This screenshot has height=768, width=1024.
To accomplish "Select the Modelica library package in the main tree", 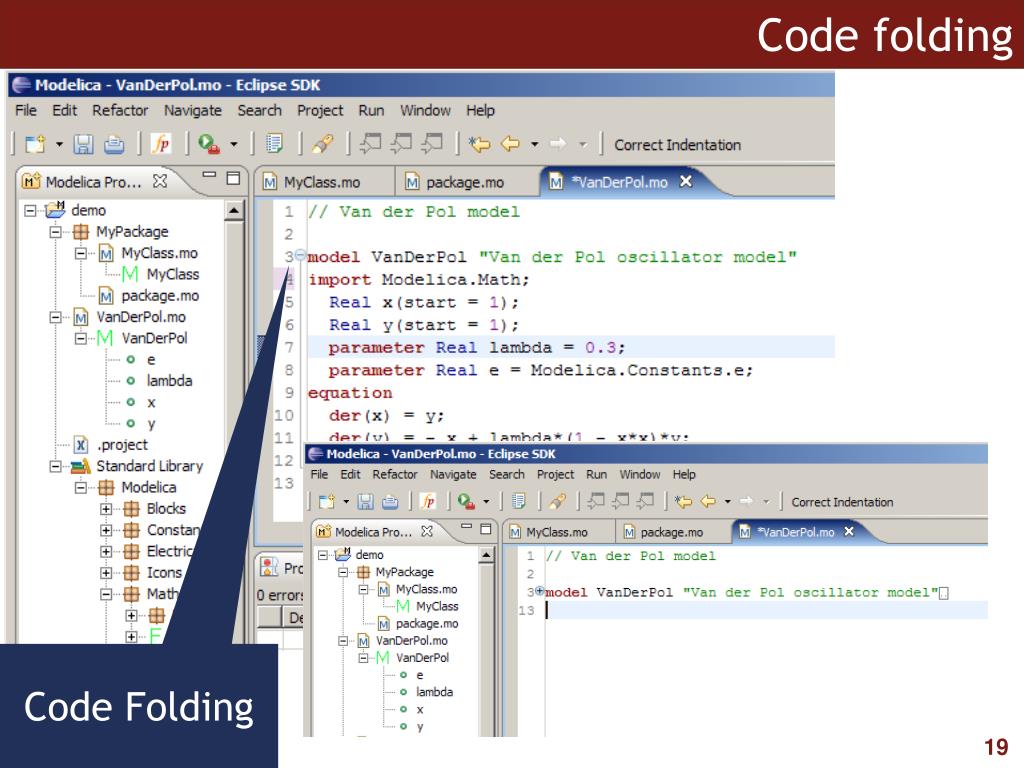I will (x=148, y=487).
